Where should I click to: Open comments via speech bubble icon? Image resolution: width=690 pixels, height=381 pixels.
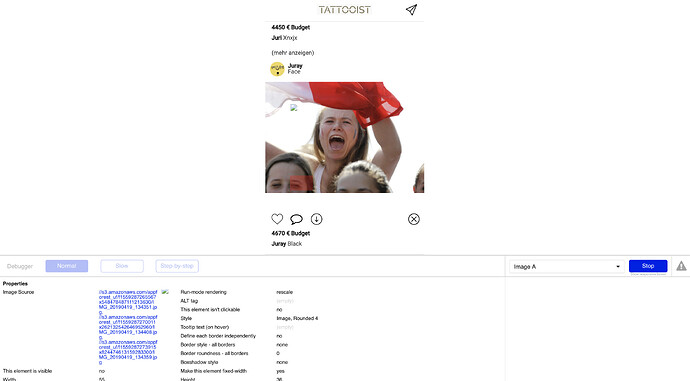[296, 219]
